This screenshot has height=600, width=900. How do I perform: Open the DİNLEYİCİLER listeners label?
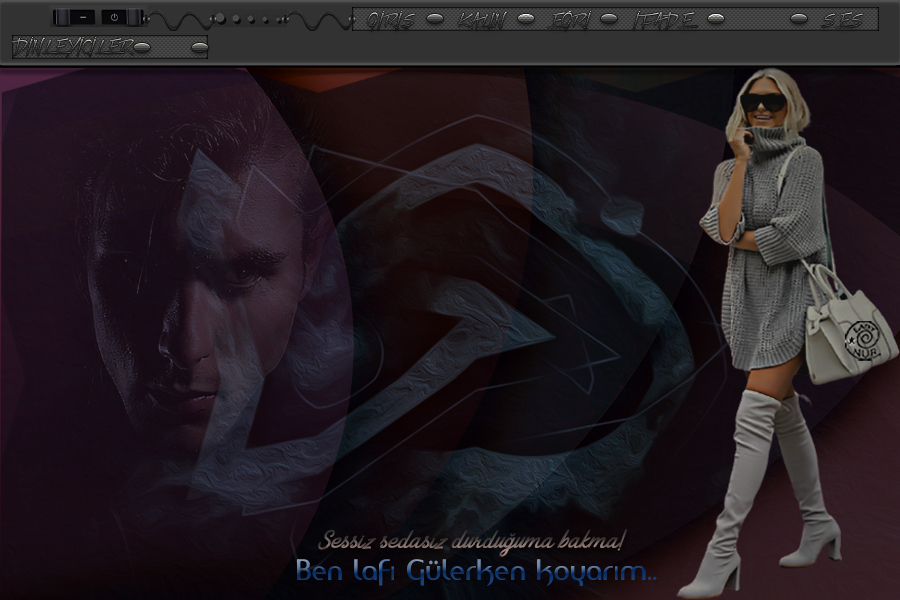click(73, 47)
